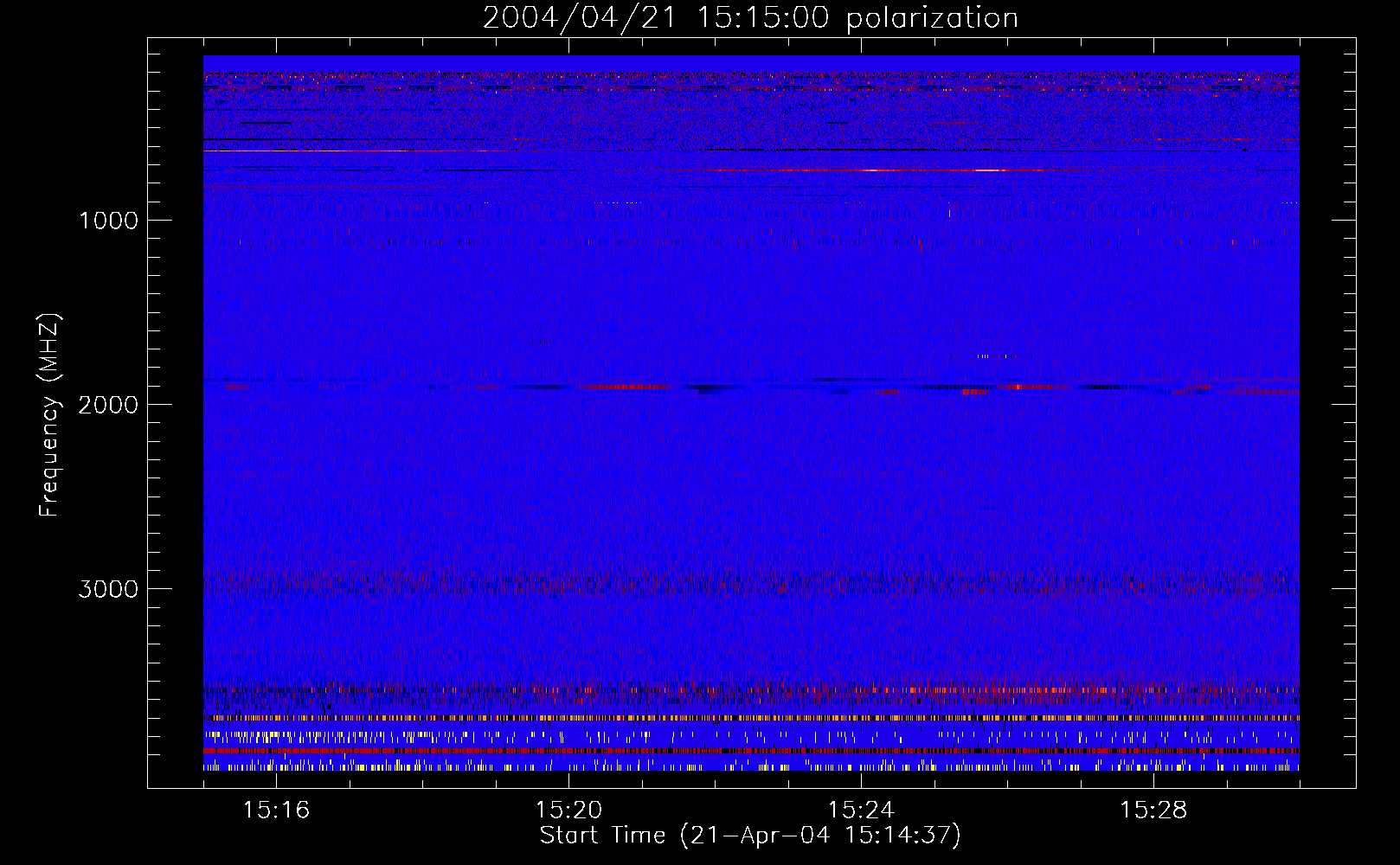
Task: Click the 15:24 time tick label
Action: tap(861, 811)
